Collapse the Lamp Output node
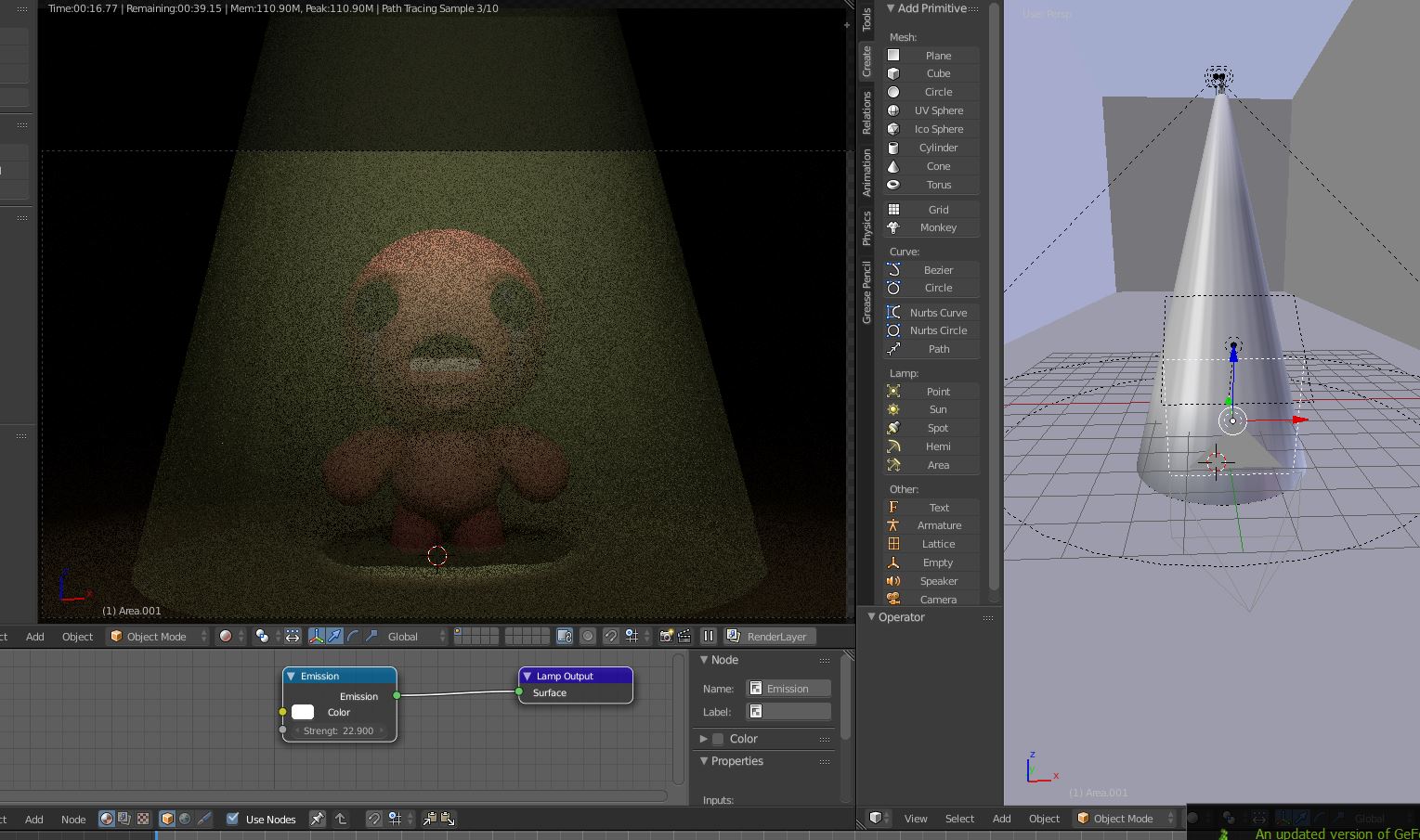 pos(528,676)
